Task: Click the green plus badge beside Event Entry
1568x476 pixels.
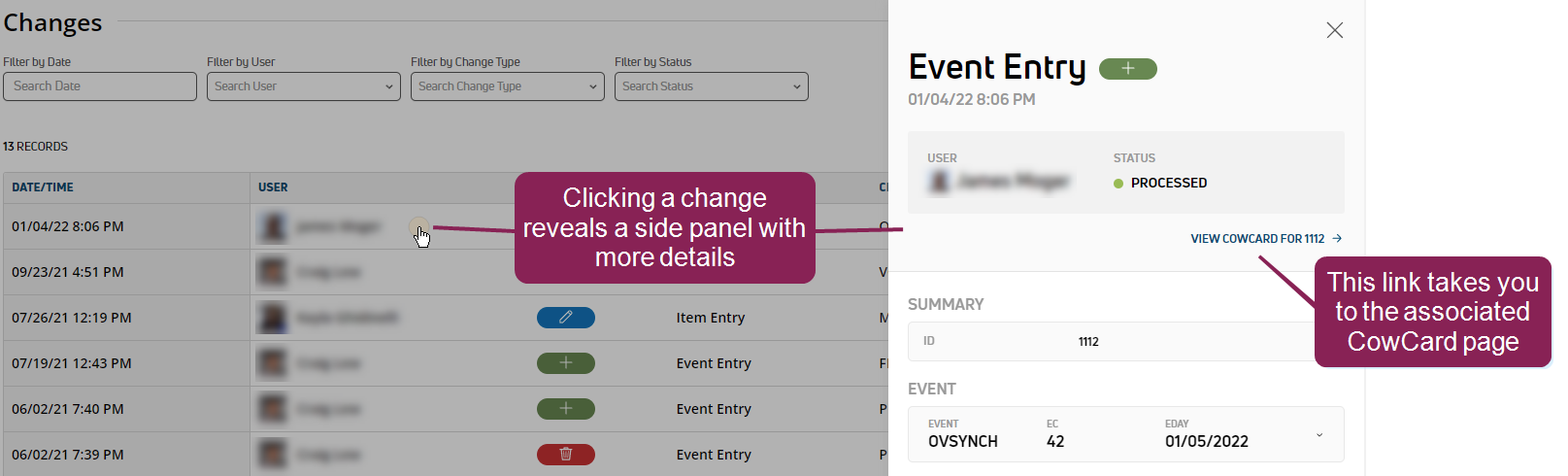Action: (x=1127, y=69)
